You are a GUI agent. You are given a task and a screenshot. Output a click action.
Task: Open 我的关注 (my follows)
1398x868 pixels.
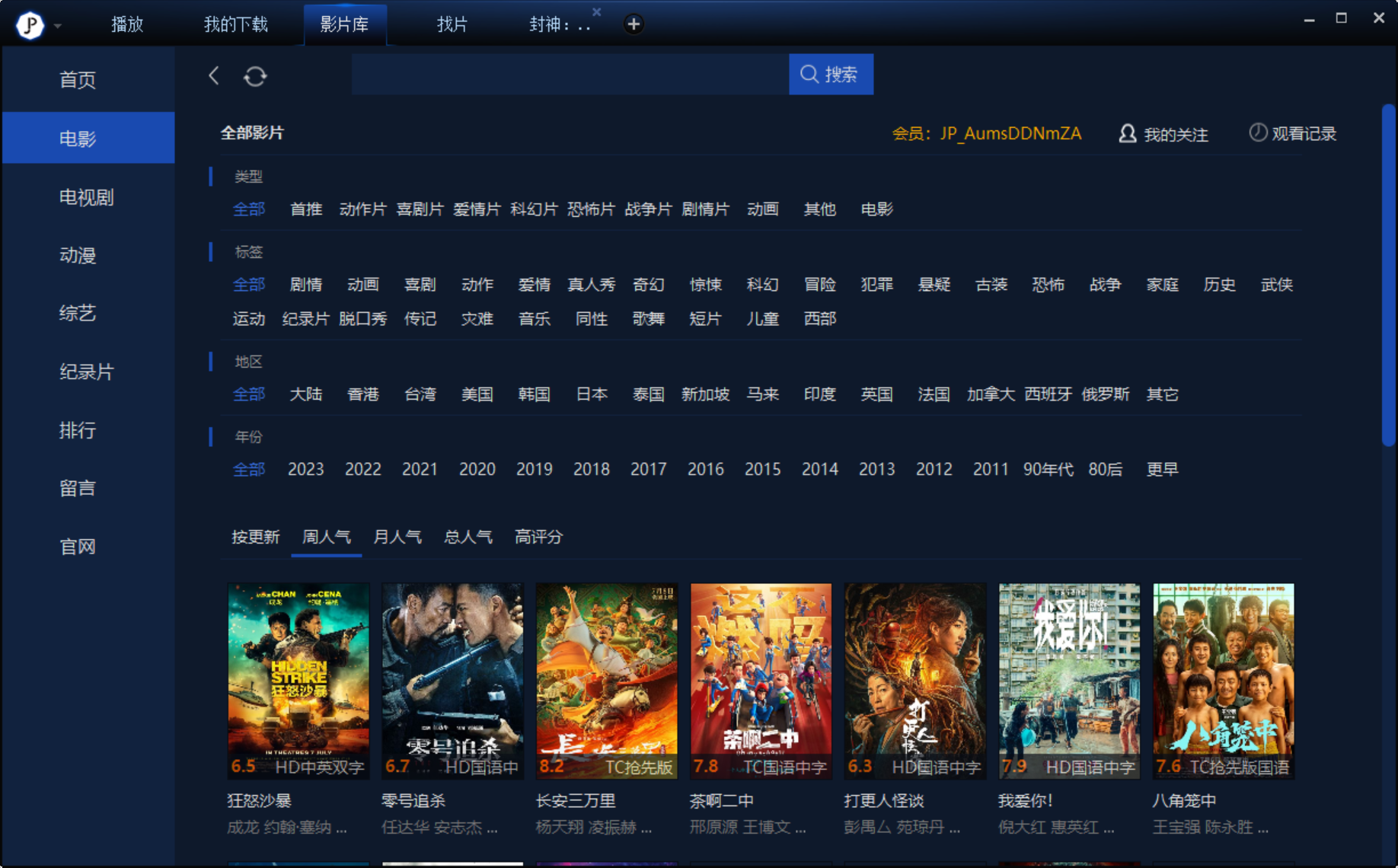1163,134
